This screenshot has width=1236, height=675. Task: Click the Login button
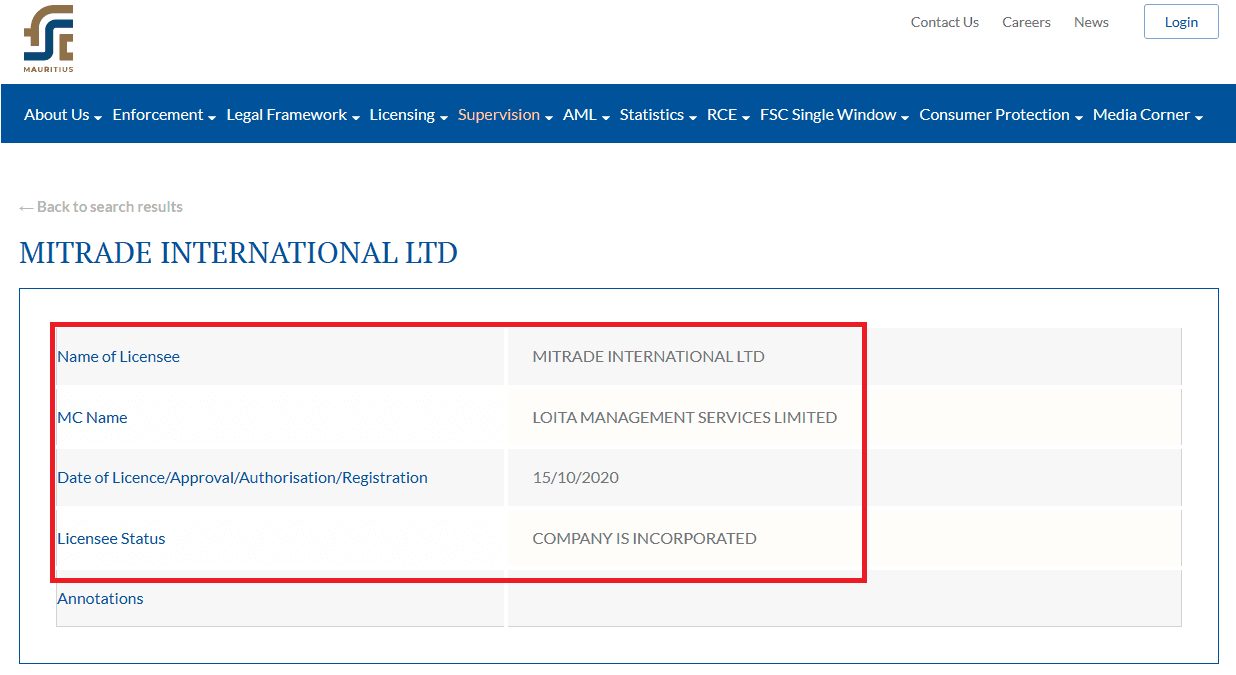(1181, 22)
